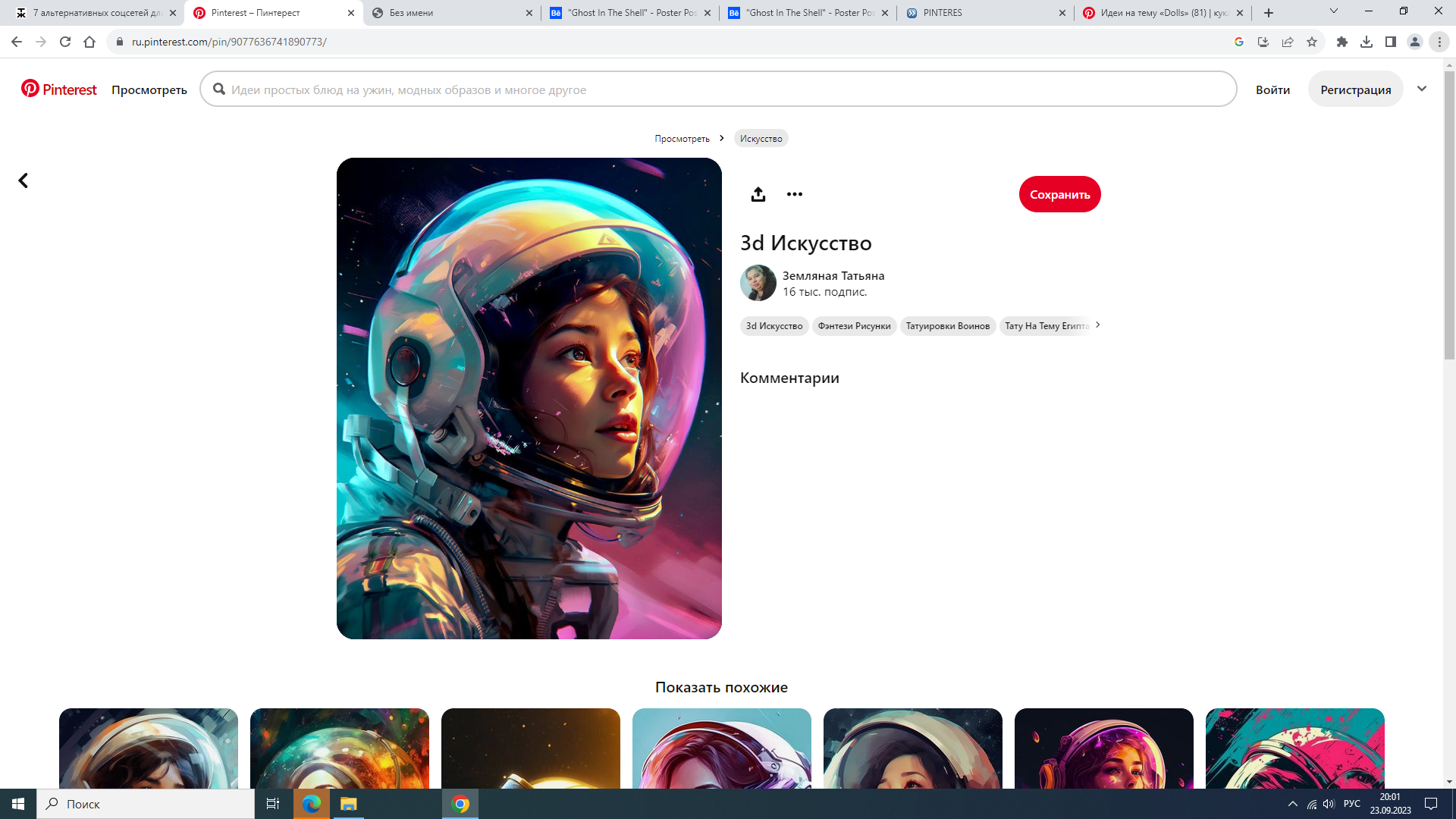Click the install app icon in address bar
Viewport: 1456px width, 819px height.
pos(1263,42)
